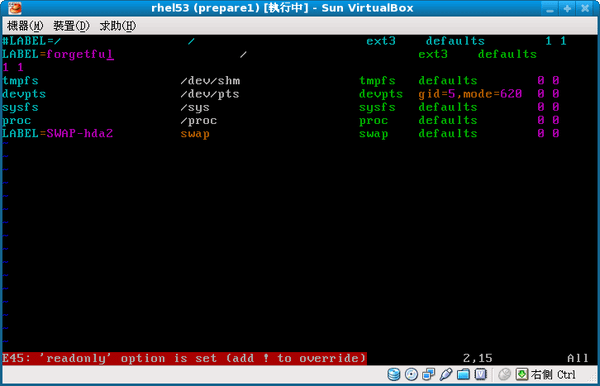Click sysfs at the start of its line

(x=20, y=107)
